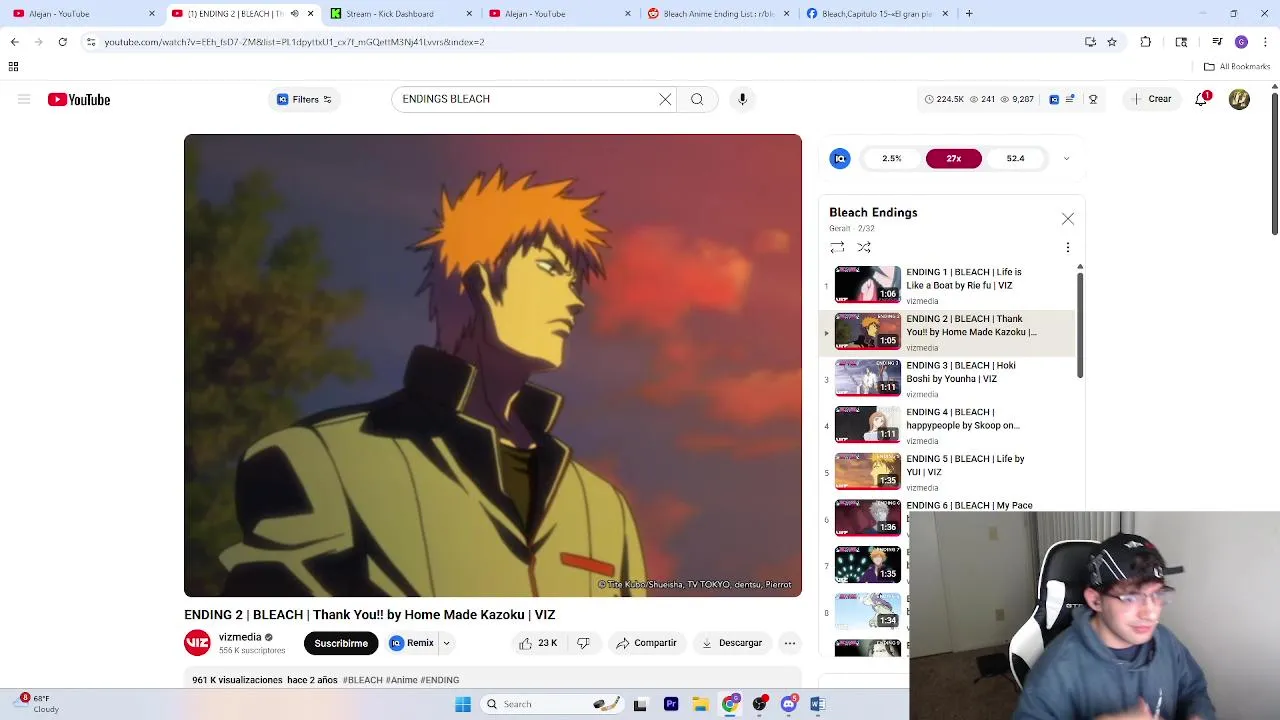This screenshot has height=720, width=1280.
Task: Open the vizmedia channel name link
Action: pyautogui.click(x=240, y=637)
